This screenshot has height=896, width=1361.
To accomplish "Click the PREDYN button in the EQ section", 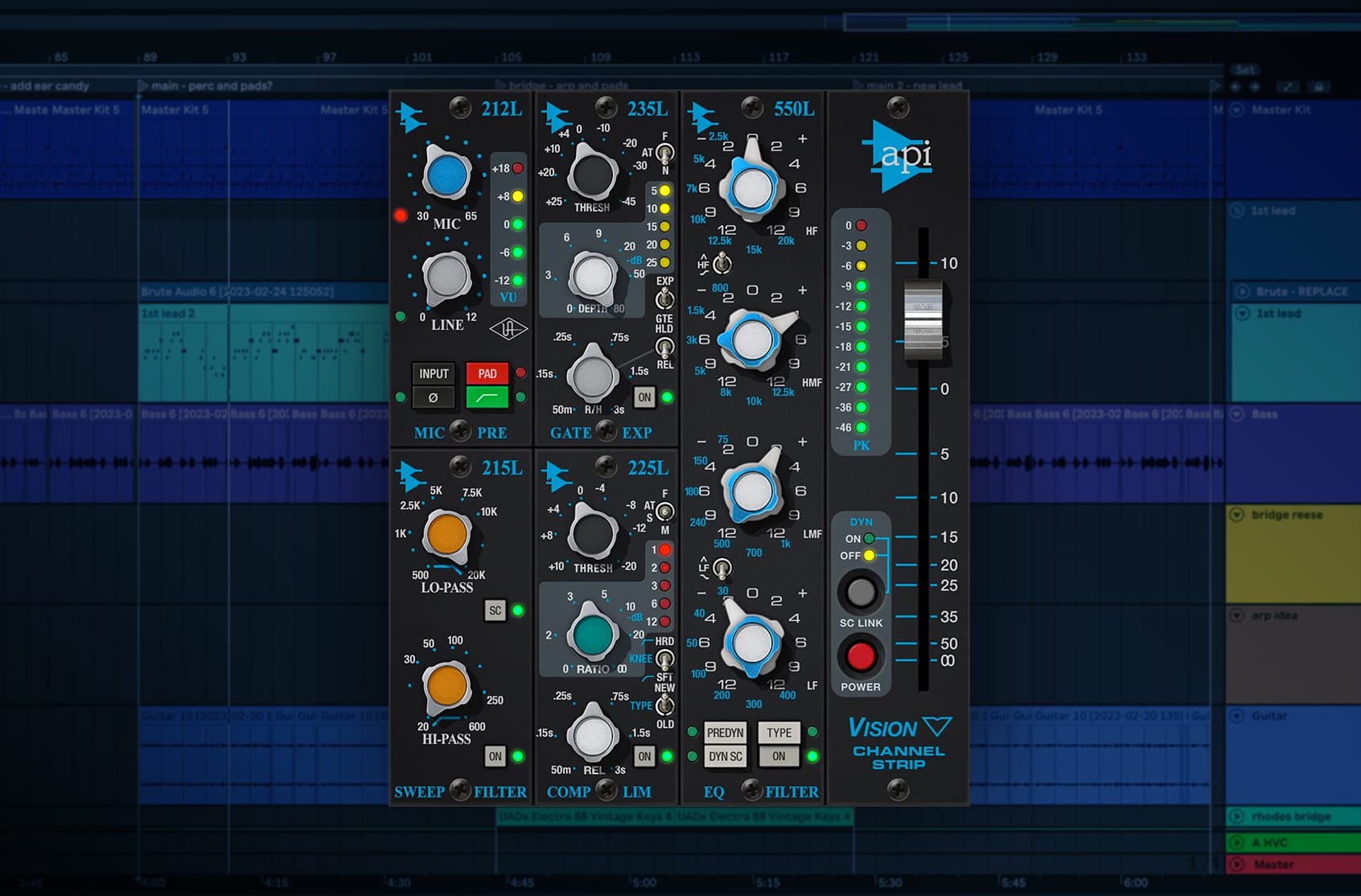I will (x=725, y=733).
